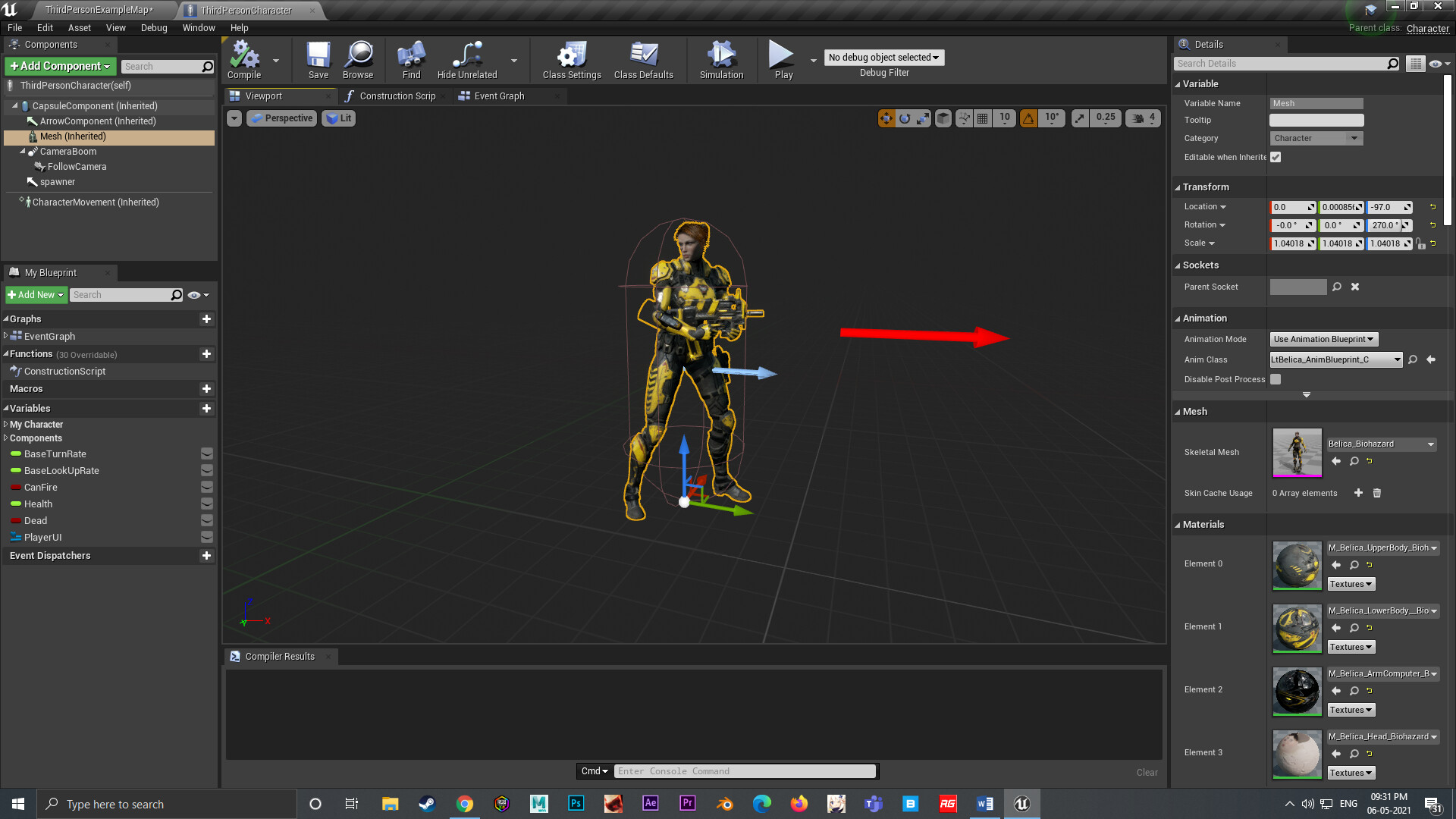
Task: Start Simulation from the toolbar
Action: pos(721,60)
